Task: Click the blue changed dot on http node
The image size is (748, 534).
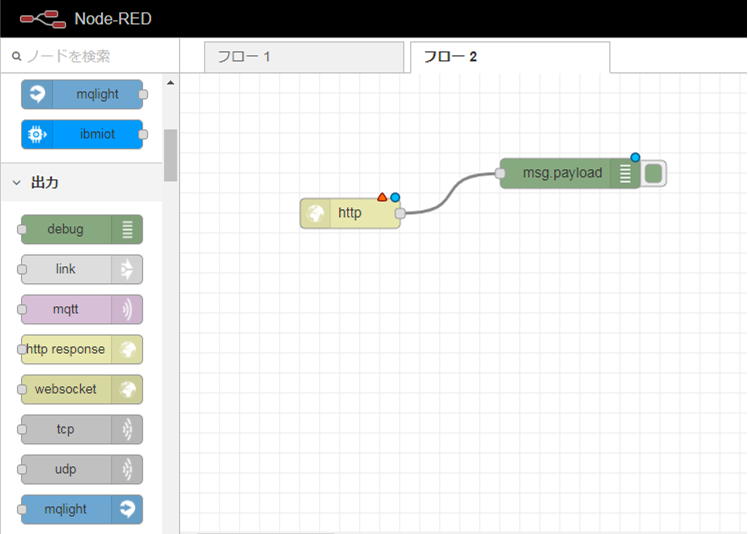Action: click(x=395, y=197)
